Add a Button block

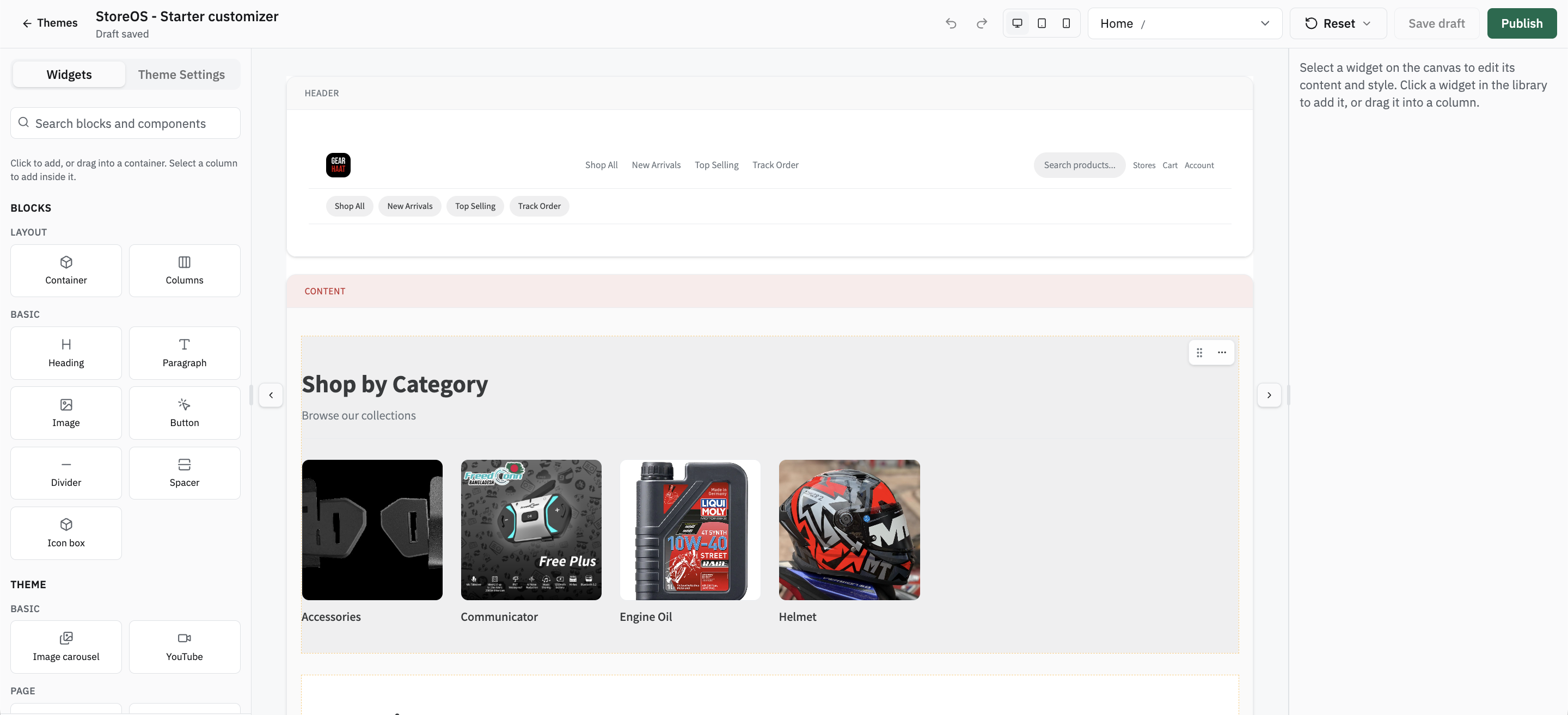pyautogui.click(x=185, y=413)
